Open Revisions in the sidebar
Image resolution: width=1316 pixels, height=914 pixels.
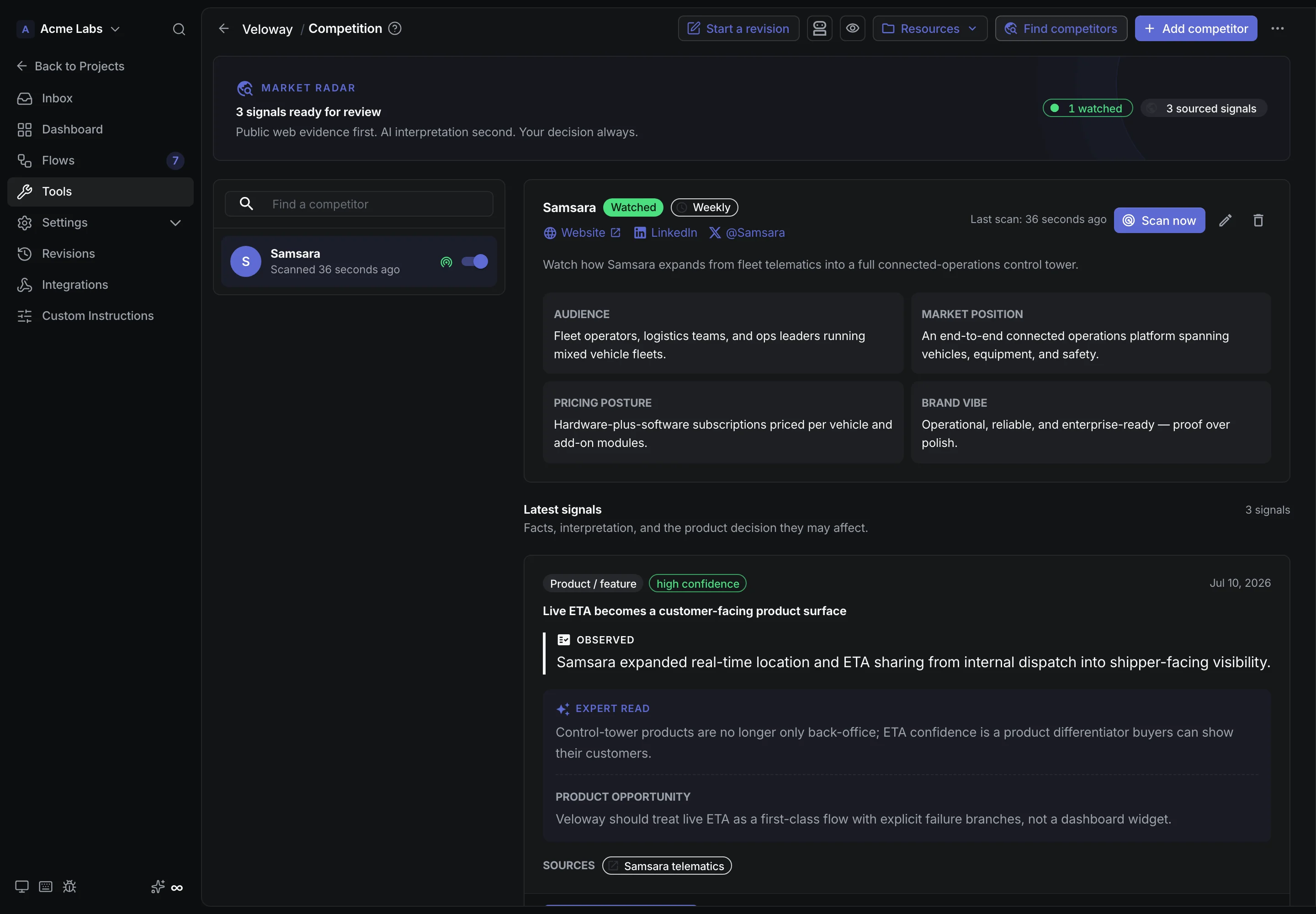[x=100, y=254]
